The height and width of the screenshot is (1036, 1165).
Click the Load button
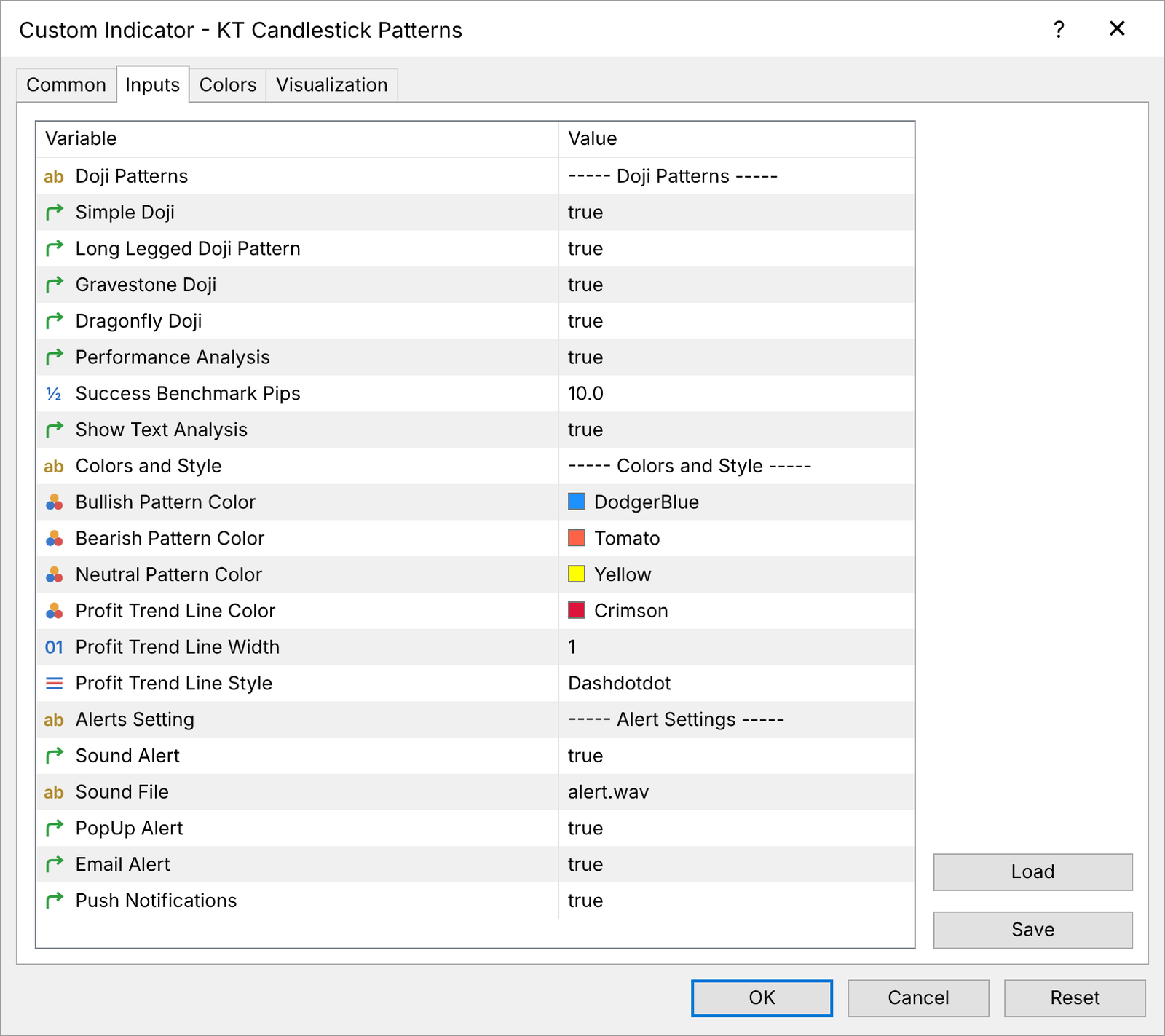click(x=1032, y=871)
